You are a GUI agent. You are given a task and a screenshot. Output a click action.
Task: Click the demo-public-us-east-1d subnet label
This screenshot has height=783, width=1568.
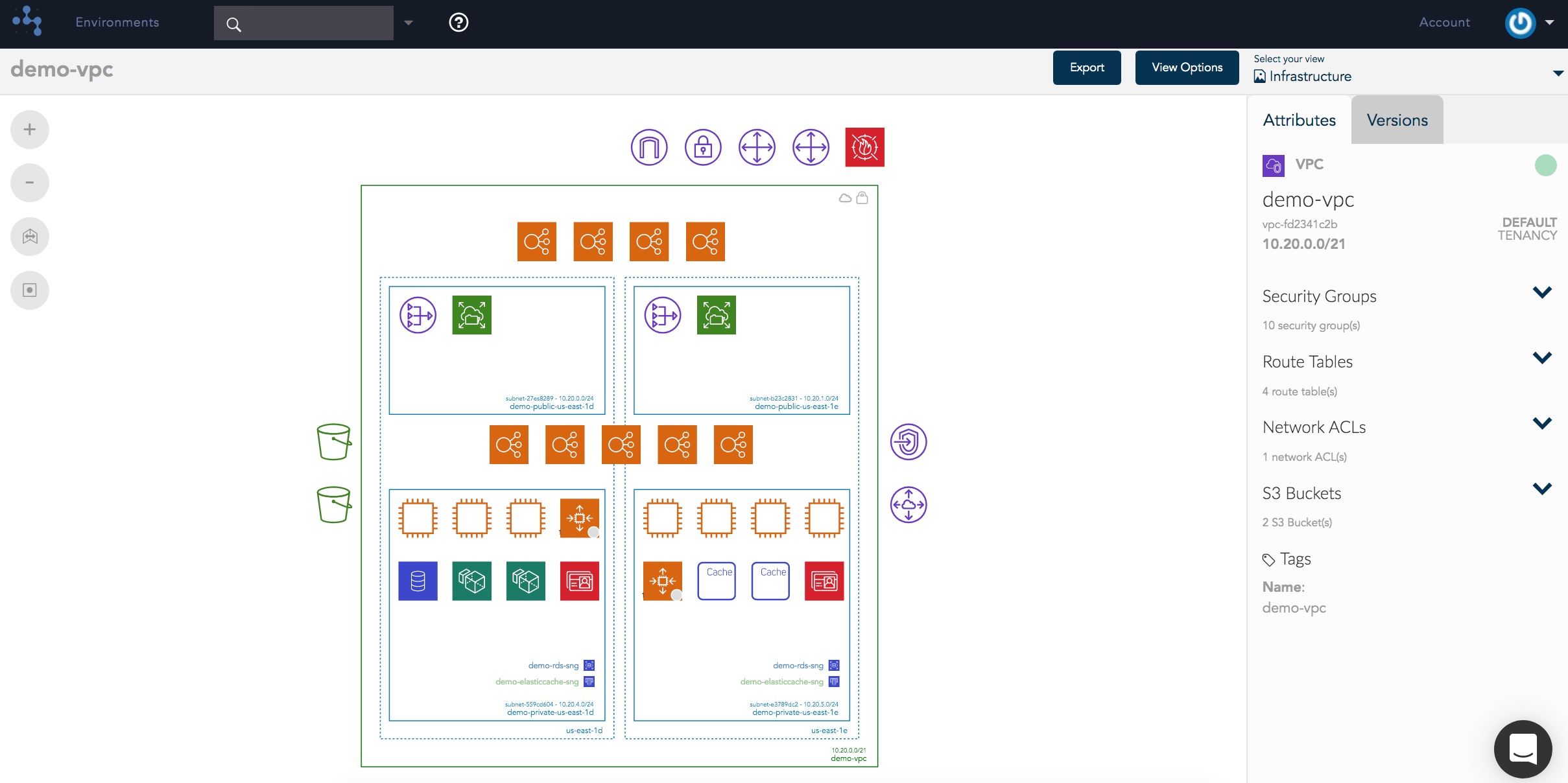pyautogui.click(x=552, y=406)
